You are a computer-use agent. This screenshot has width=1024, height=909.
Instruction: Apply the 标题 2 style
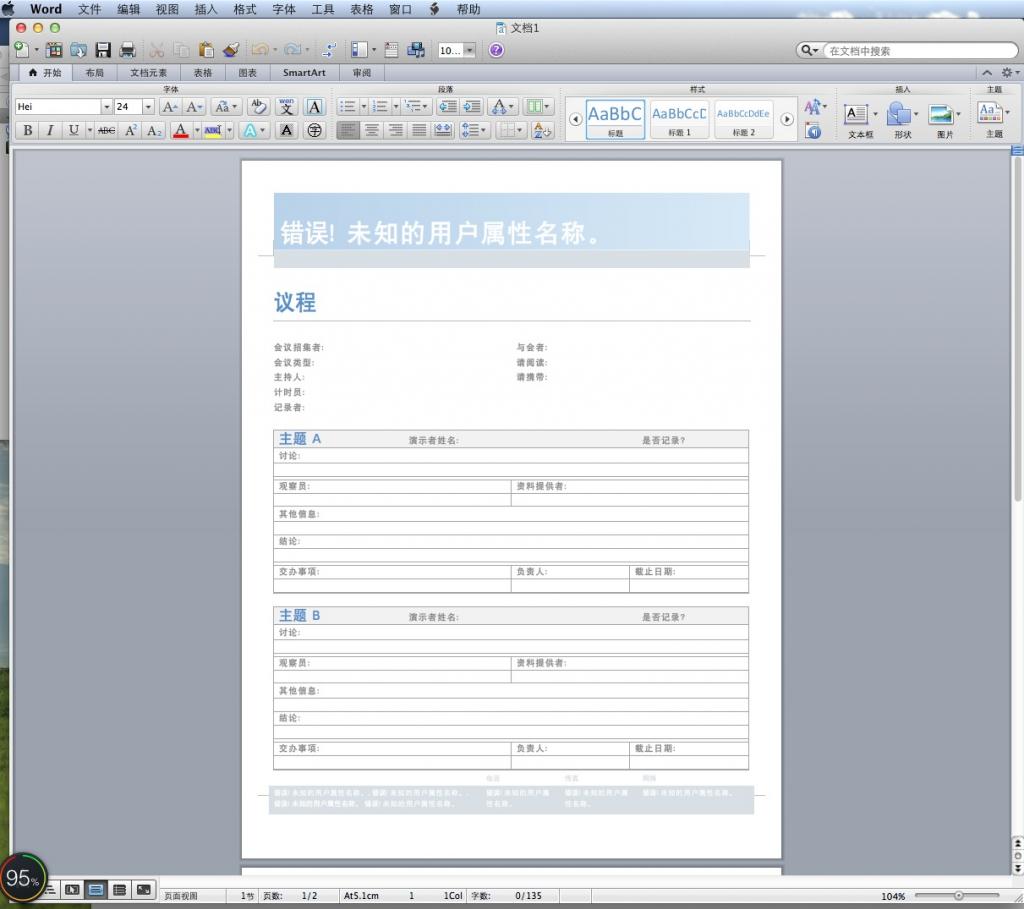tap(744, 119)
